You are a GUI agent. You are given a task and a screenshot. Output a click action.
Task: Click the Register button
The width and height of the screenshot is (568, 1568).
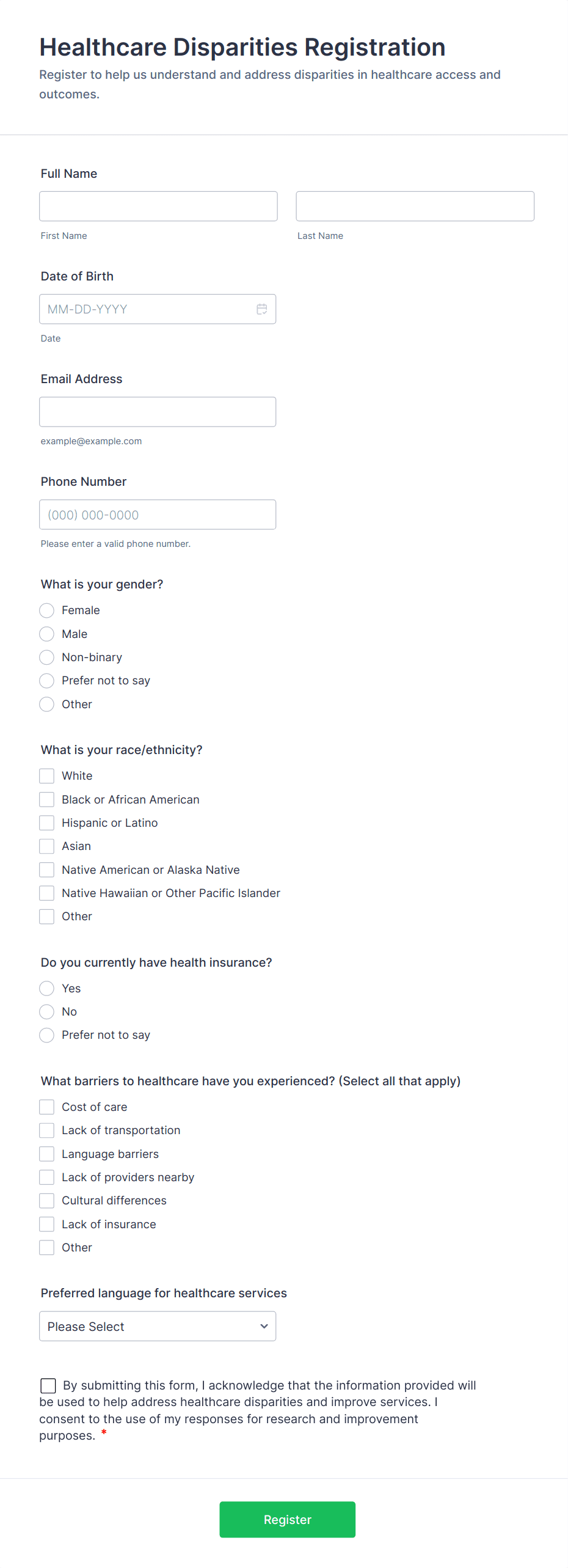(287, 1519)
